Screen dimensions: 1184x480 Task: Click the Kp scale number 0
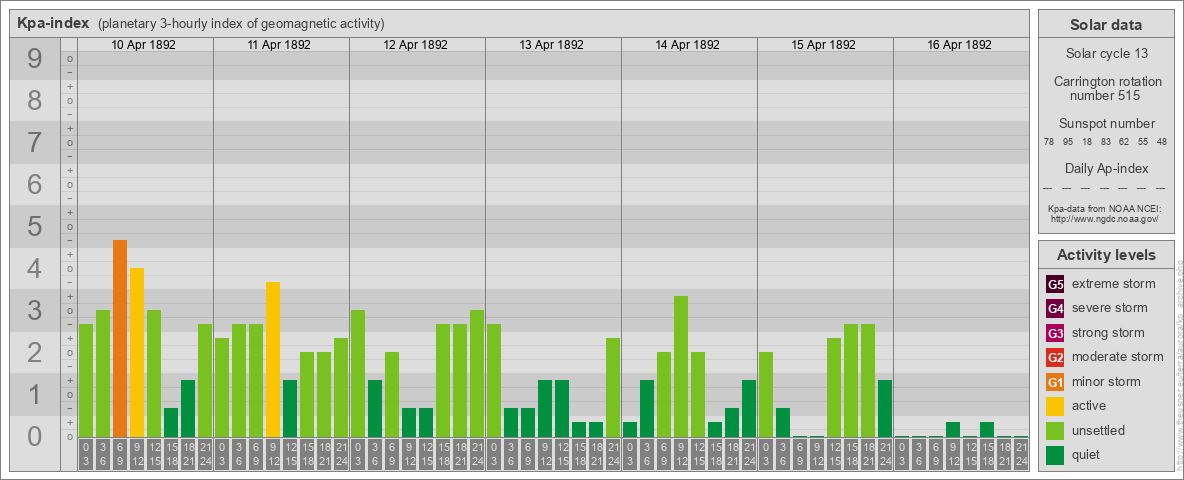(35, 436)
